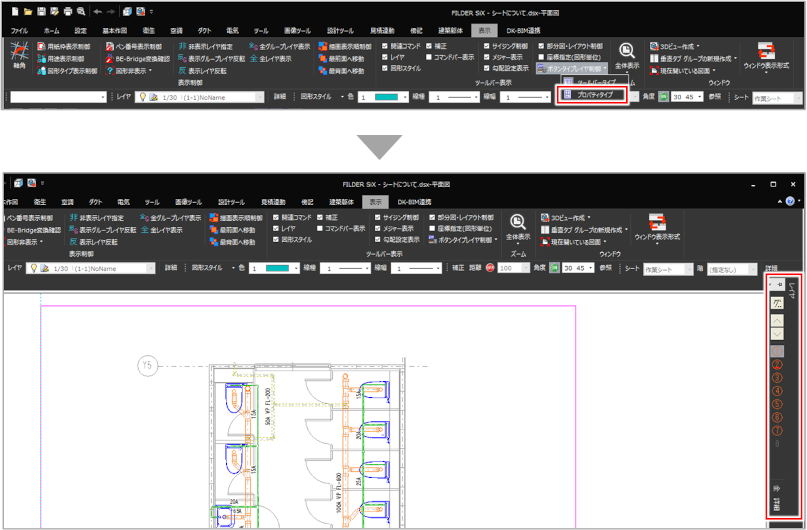Open ウィンドウ表示形式 in the upper ribbon
807x530 pixels.
767,58
